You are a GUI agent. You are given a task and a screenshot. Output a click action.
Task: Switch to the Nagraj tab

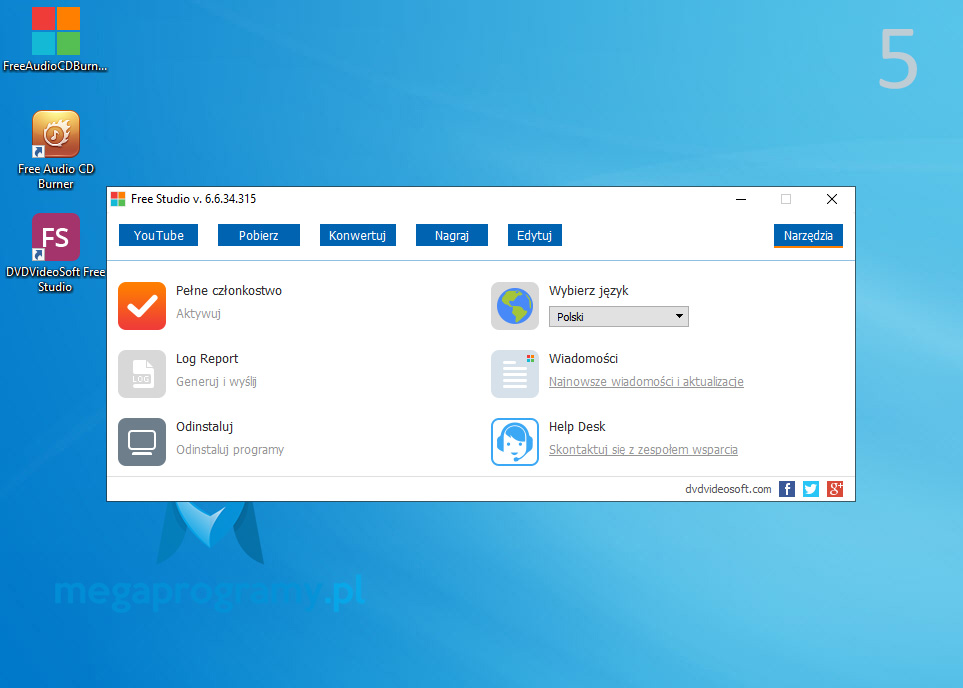pos(452,235)
